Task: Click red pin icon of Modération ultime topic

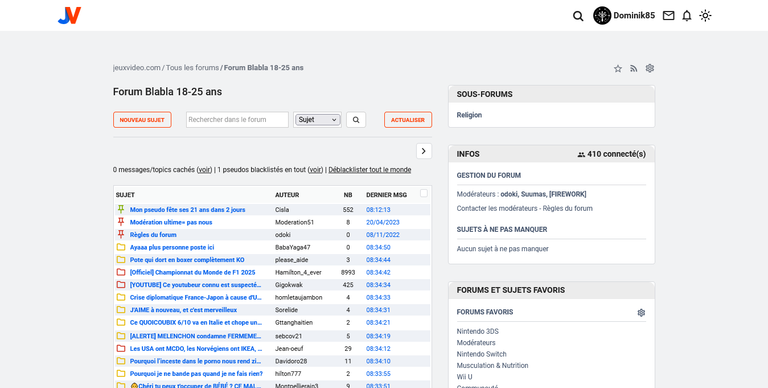Action: click(x=121, y=222)
